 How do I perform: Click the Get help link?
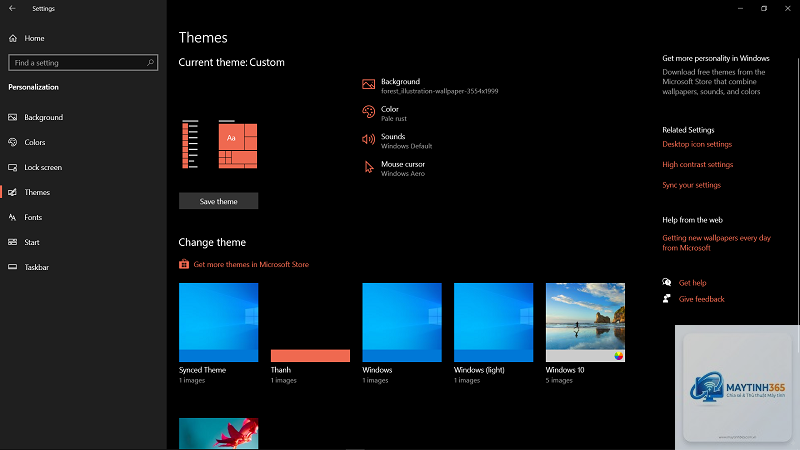(692, 283)
